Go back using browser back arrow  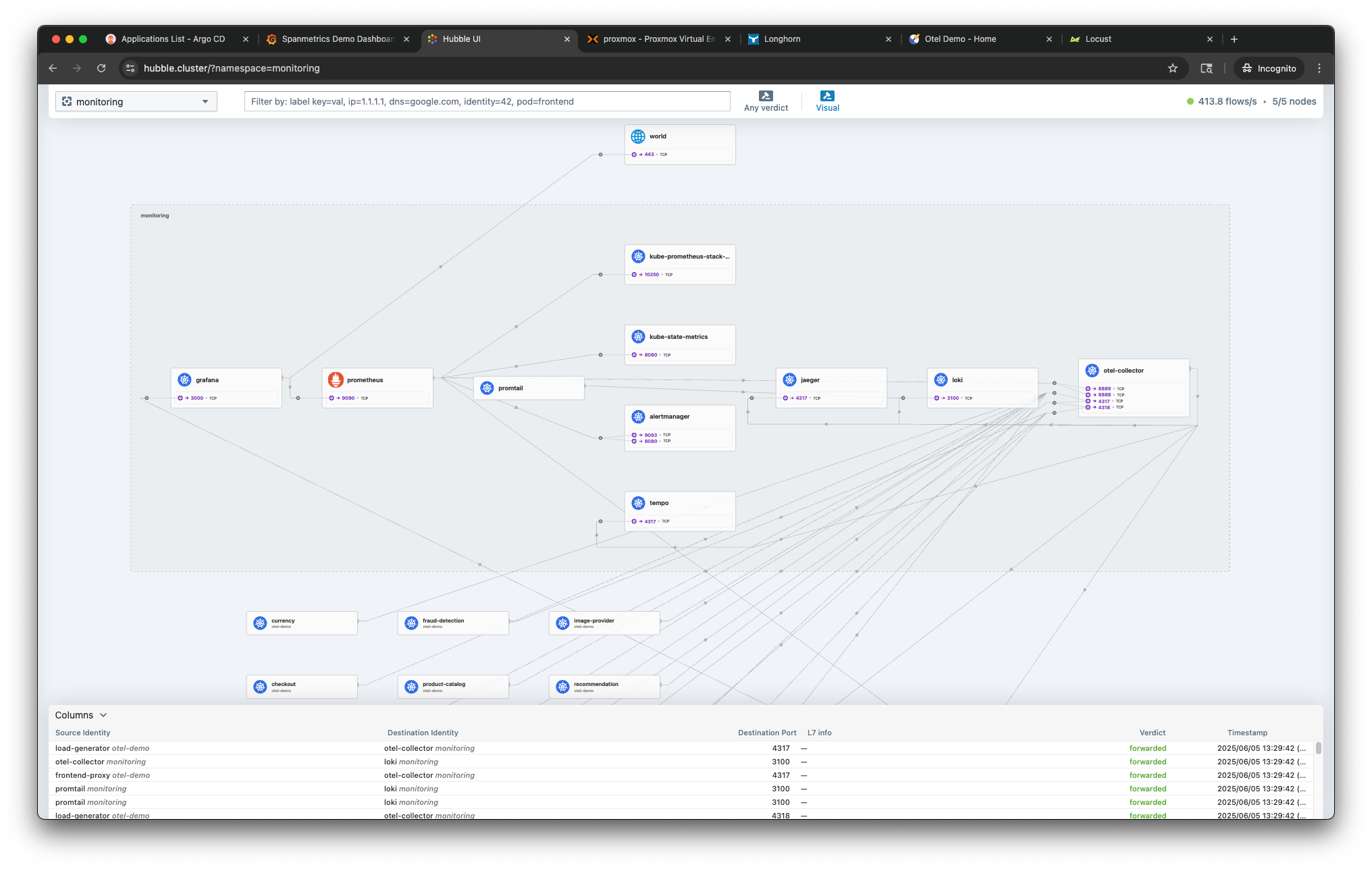pyautogui.click(x=53, y=68)
